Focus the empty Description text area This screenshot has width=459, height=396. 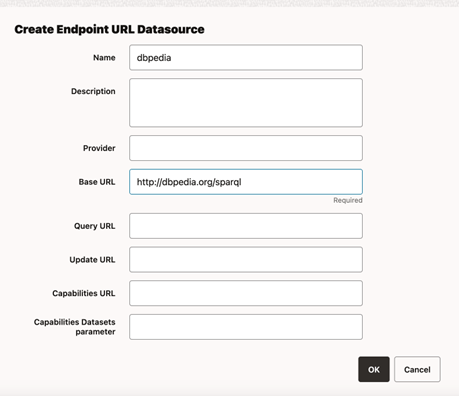tap(246, 103)
